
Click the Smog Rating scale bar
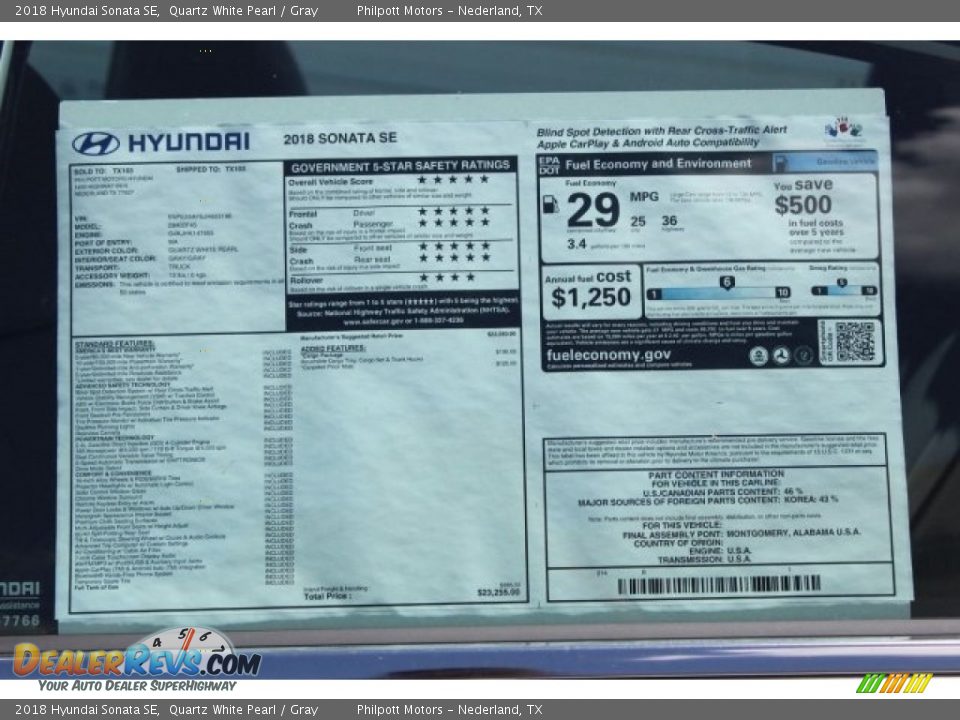coord(843,290)
